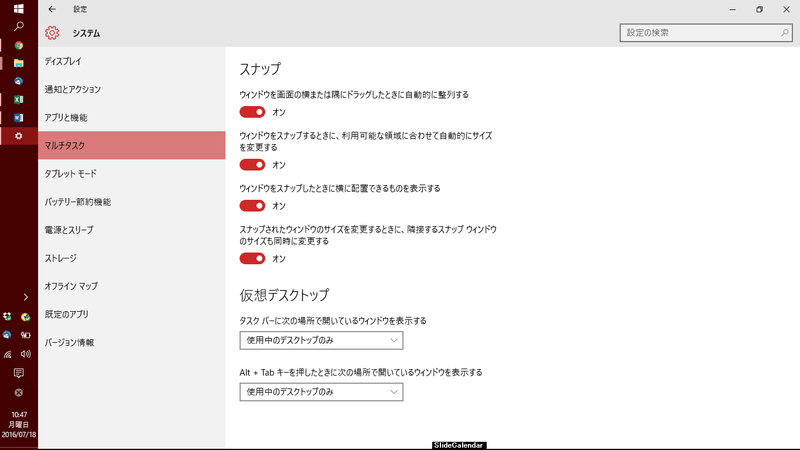Image resolution: width=800 pixels, height=450 pixels.
Task: Select 通知とアクション in sidebar
Action: [x=132, y=89]
